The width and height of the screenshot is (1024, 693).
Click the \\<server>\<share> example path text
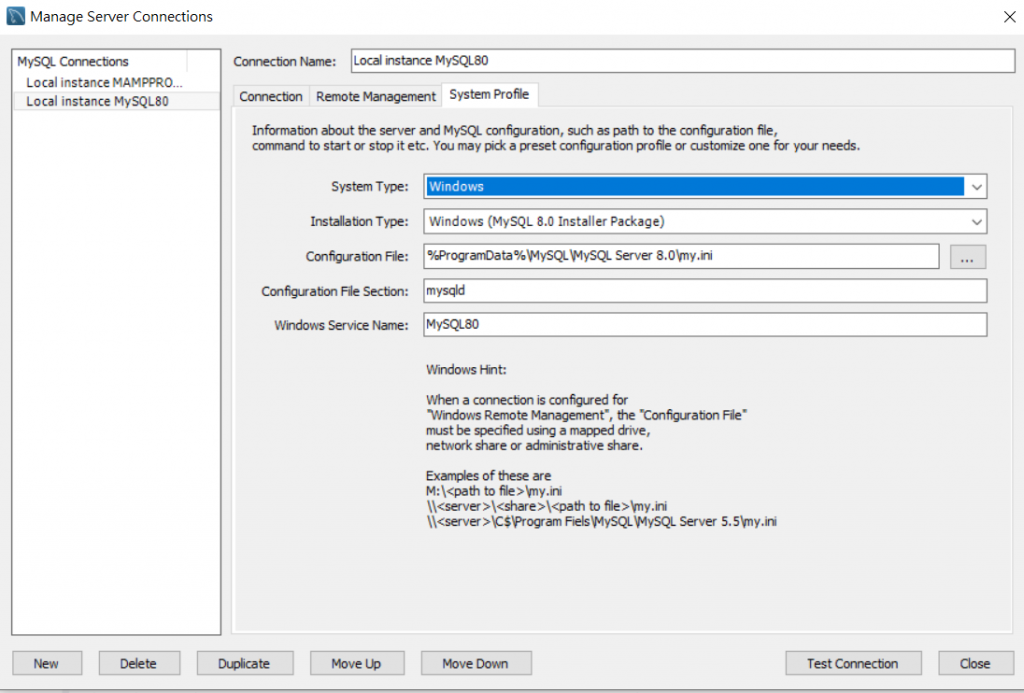click(x=547, y=506)
